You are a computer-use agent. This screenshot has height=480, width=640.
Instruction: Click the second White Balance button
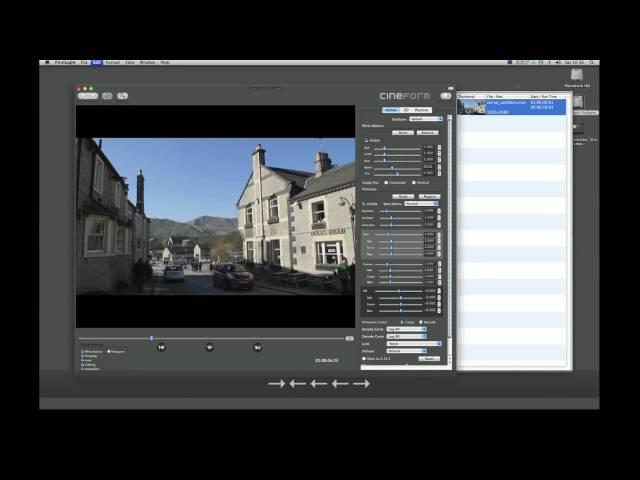click(427, 133)
